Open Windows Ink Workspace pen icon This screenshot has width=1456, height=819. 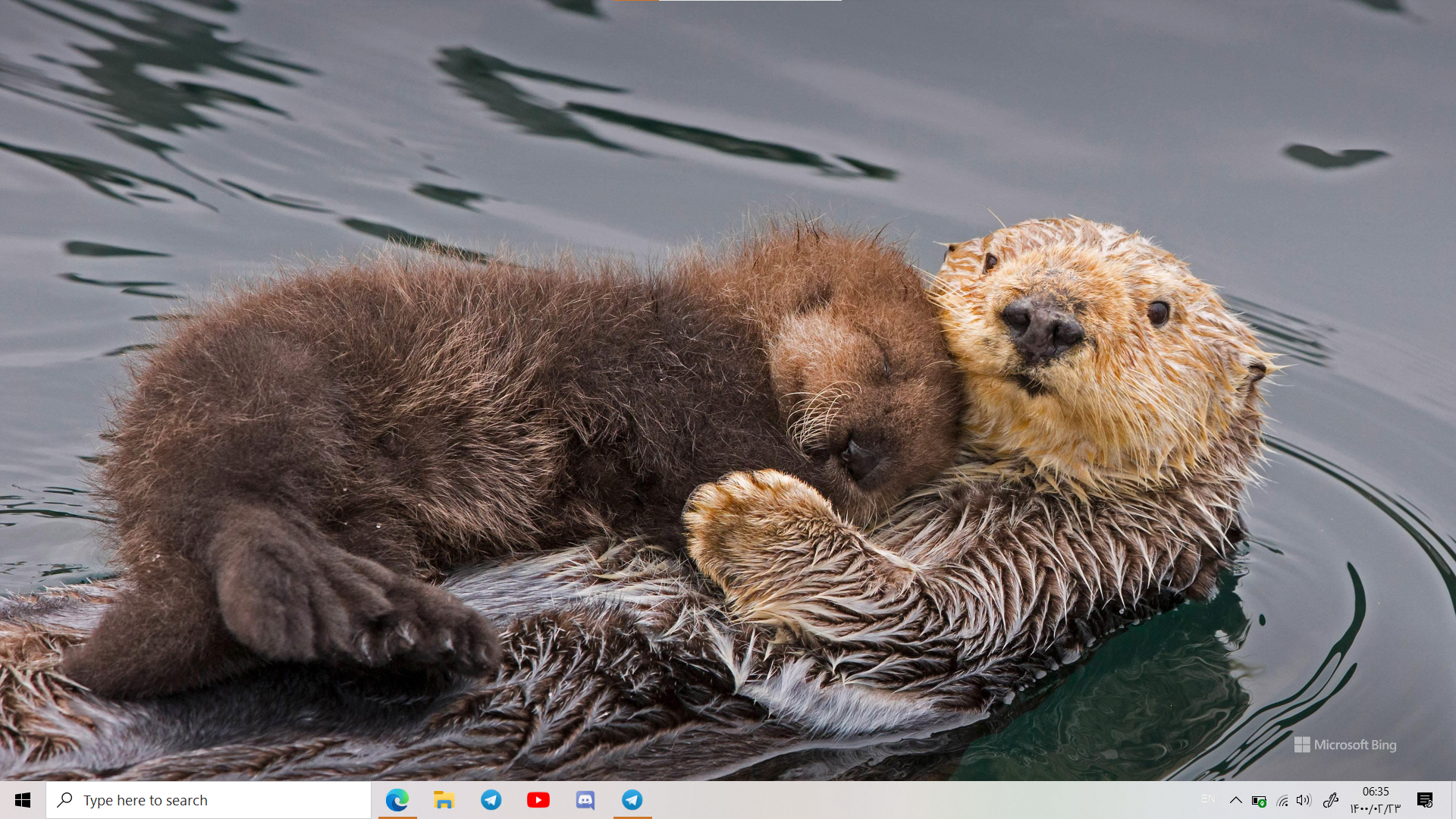1331,800
